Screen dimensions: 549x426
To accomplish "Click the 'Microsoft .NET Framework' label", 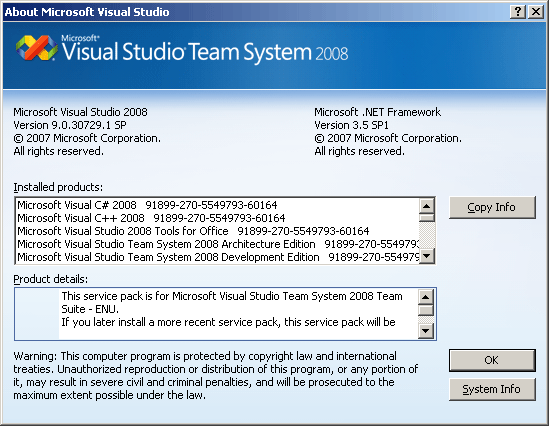I will [377, 112].
